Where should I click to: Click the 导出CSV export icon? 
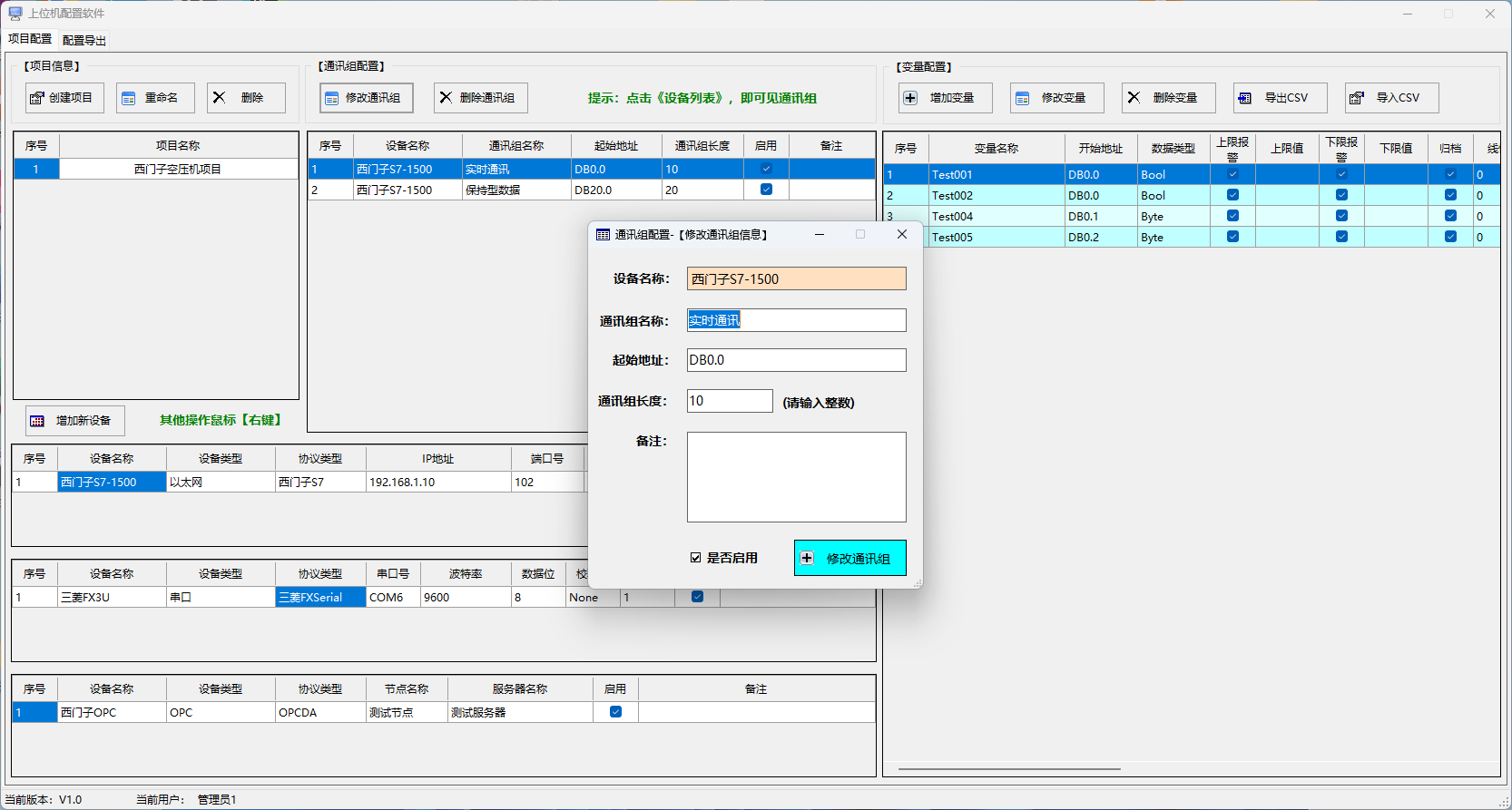[x=1245, y=98]
